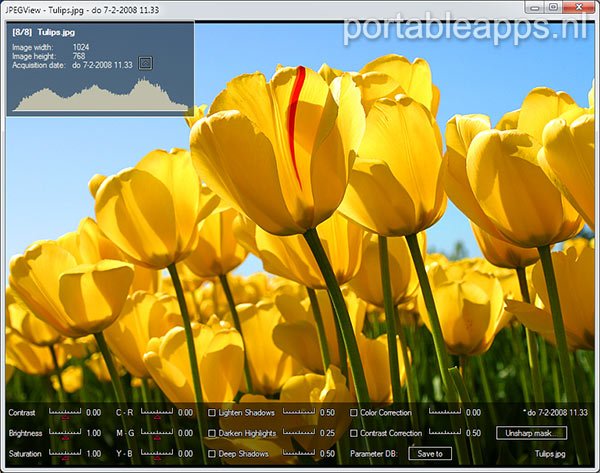
Task: Set the Darken Highlights amount slider
Action: pyautogui.click(x=299, y=433)
